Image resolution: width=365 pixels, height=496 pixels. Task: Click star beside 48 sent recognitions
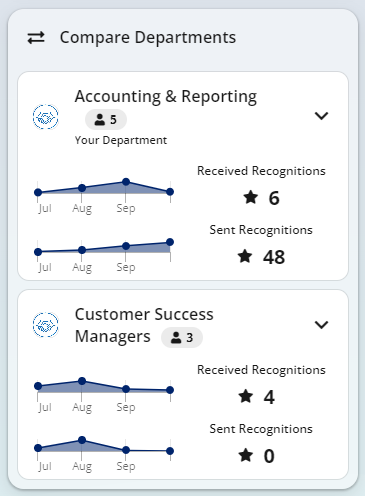(x=245, y=256)
